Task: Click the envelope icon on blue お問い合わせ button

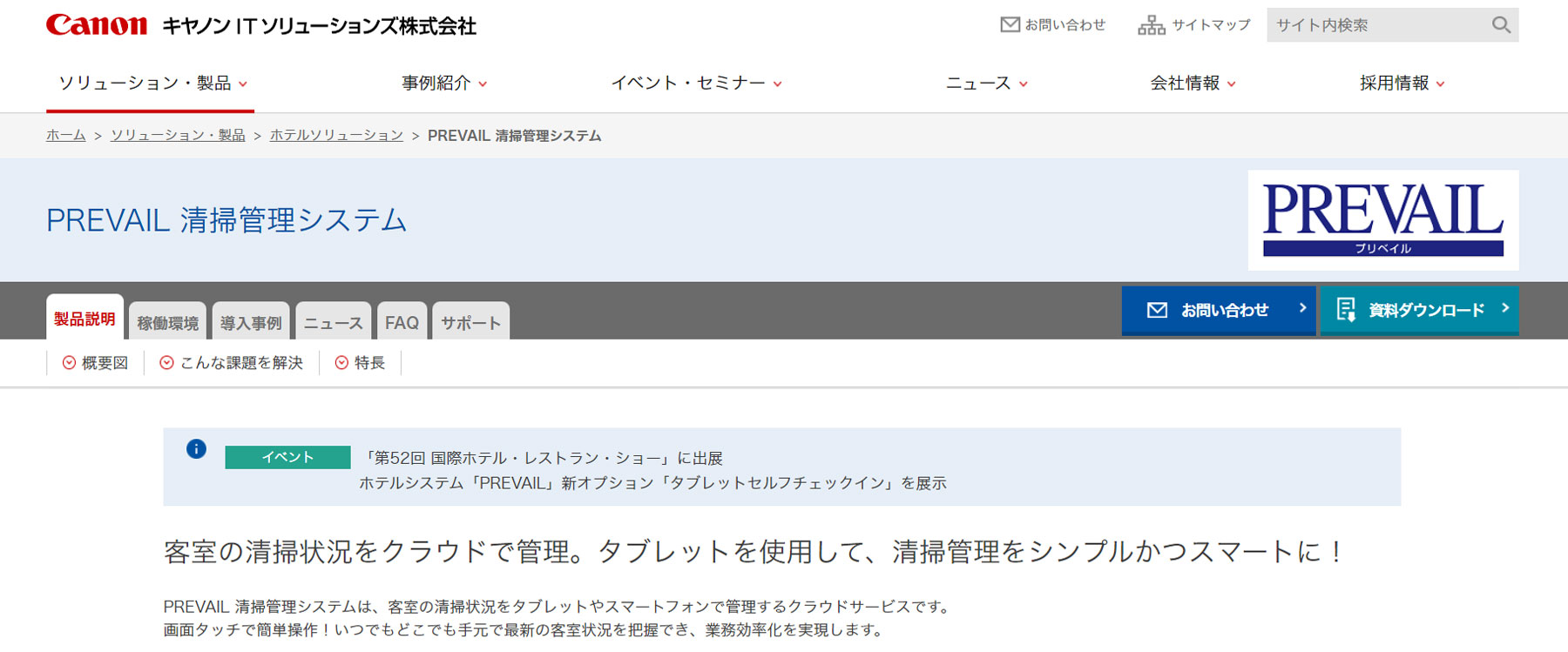Action: point(1157,310)
